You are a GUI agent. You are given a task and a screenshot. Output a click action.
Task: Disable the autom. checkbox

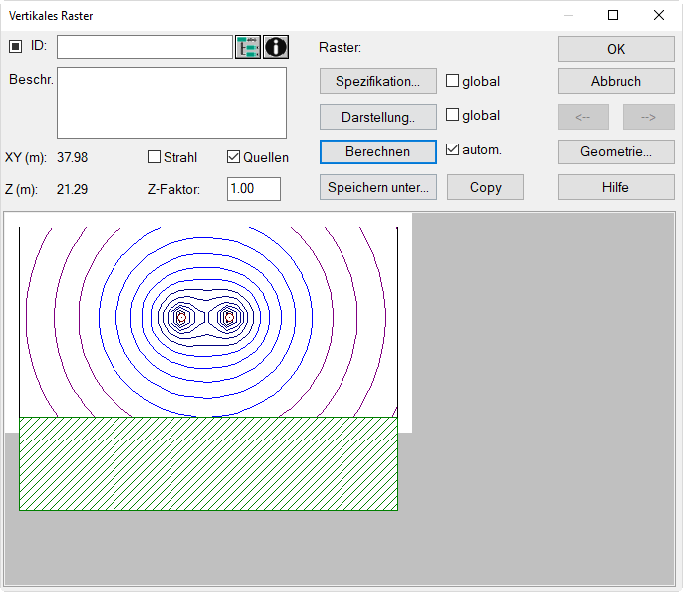point(453,149)
